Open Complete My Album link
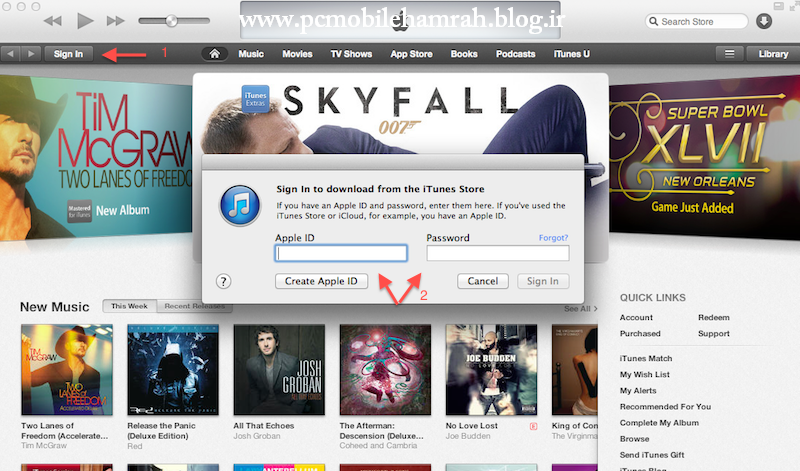The width and height of the screenshot is (800, 471). click(x=659, y=423)
